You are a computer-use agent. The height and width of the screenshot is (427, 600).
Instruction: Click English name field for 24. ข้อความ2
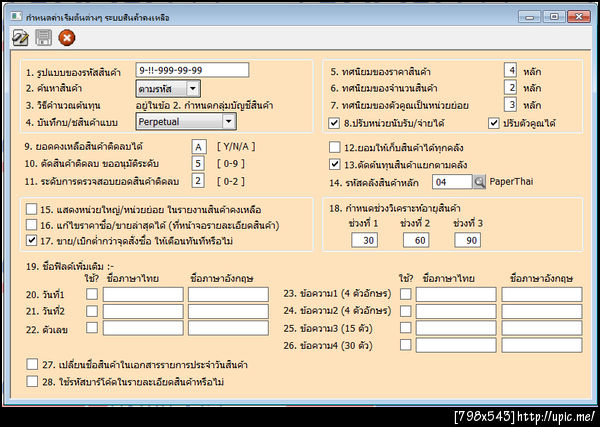[542, 311]
